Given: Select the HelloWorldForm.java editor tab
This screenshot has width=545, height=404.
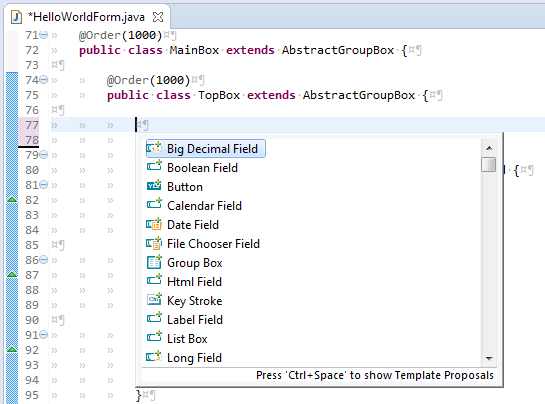Looking at the screenshot, I should pos(86,17).
